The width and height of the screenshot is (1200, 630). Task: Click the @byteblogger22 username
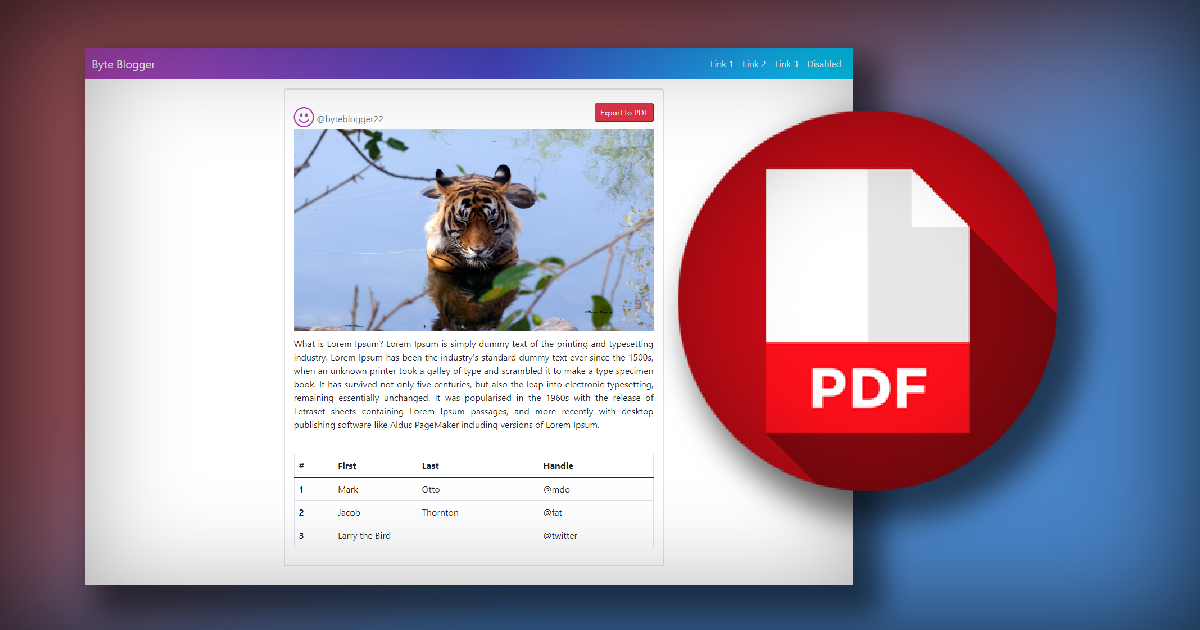[350, 119]
